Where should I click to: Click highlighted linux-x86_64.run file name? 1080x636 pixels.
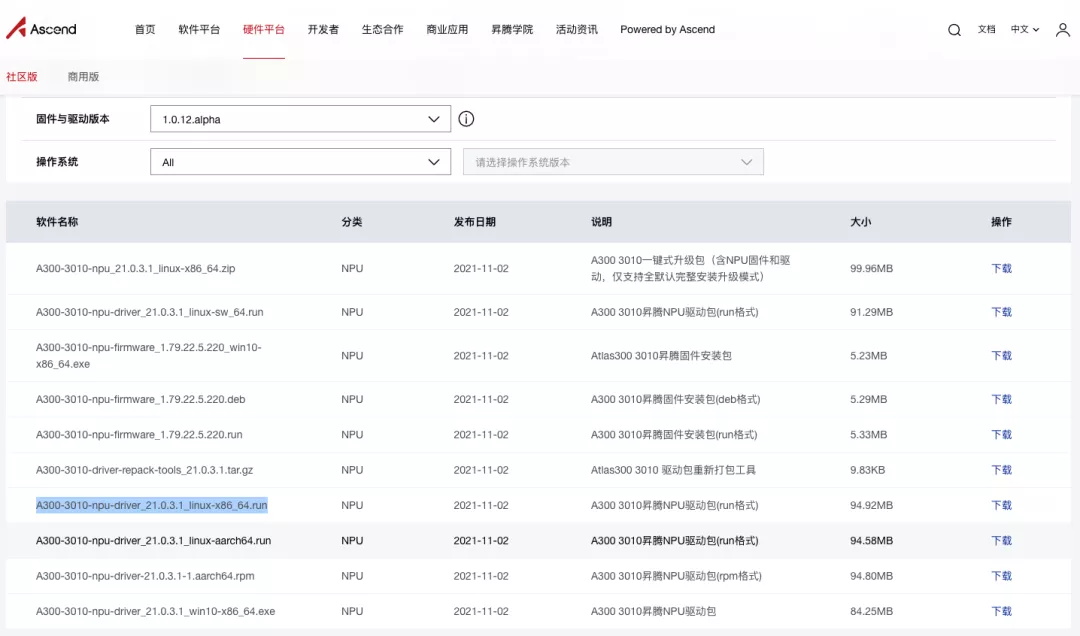pyautogui.click(x=152, y=505)
